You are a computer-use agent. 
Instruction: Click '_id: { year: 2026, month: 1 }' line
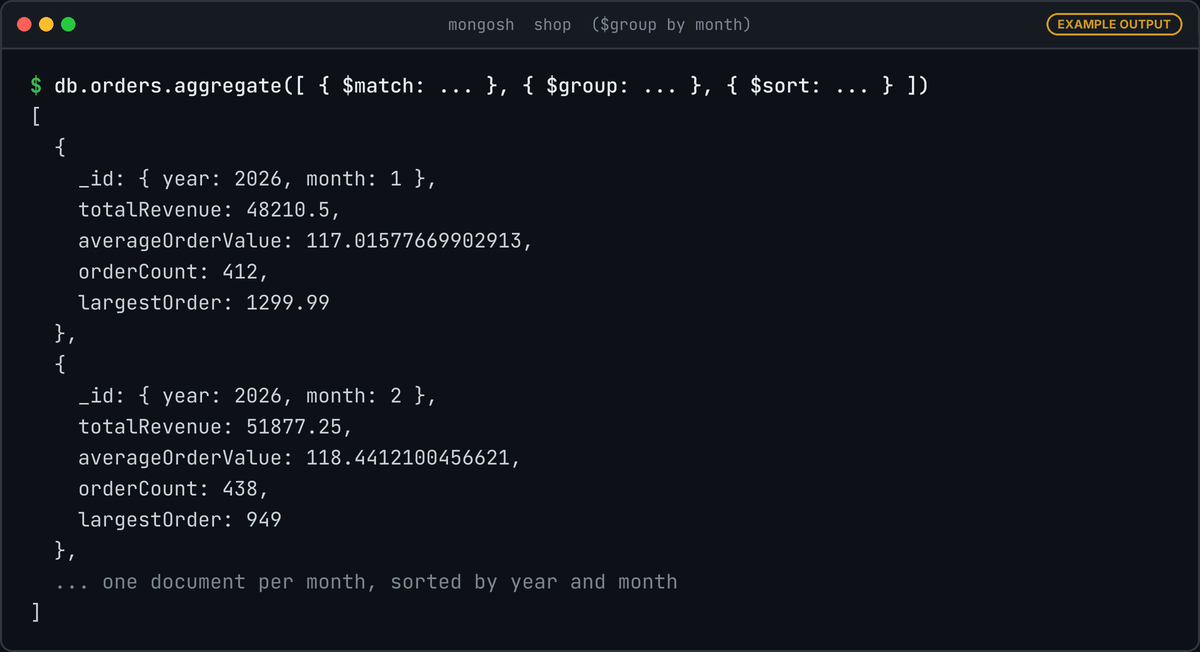pos(258,179)
